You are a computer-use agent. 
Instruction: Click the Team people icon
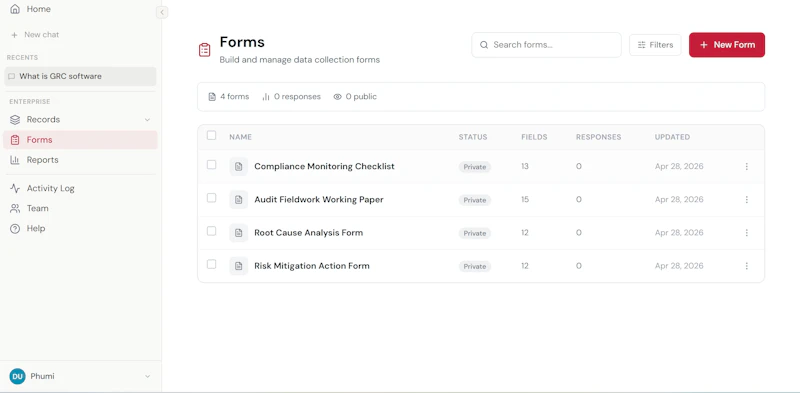(x=15, y=208)
